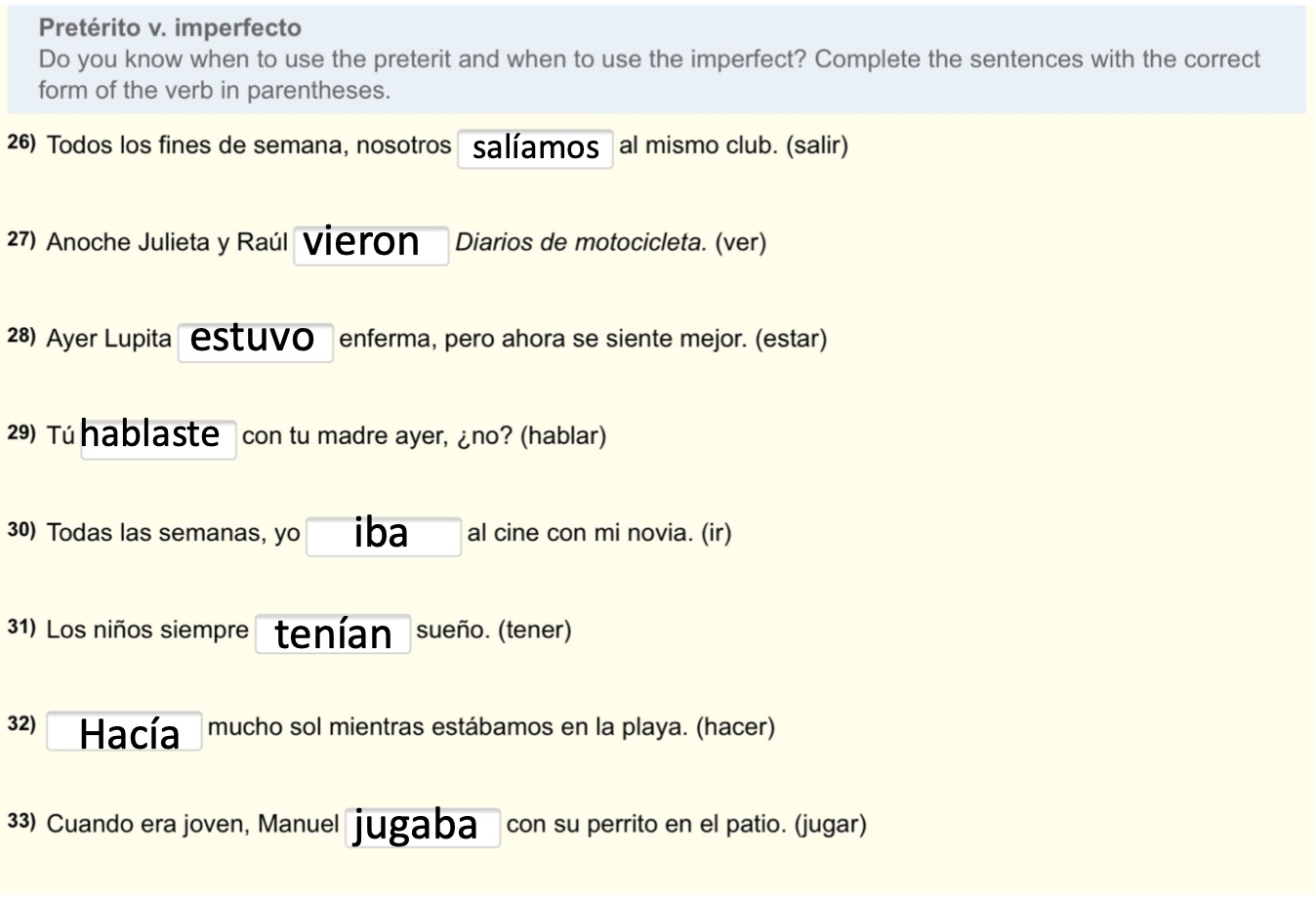Click the blank filled with "hablaste"
This screenshot has width=1316, height=898.
click(158, 438)
